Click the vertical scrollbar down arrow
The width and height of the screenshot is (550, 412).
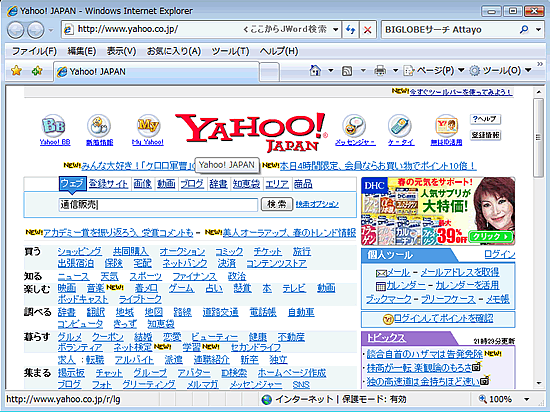pos(538,383)
